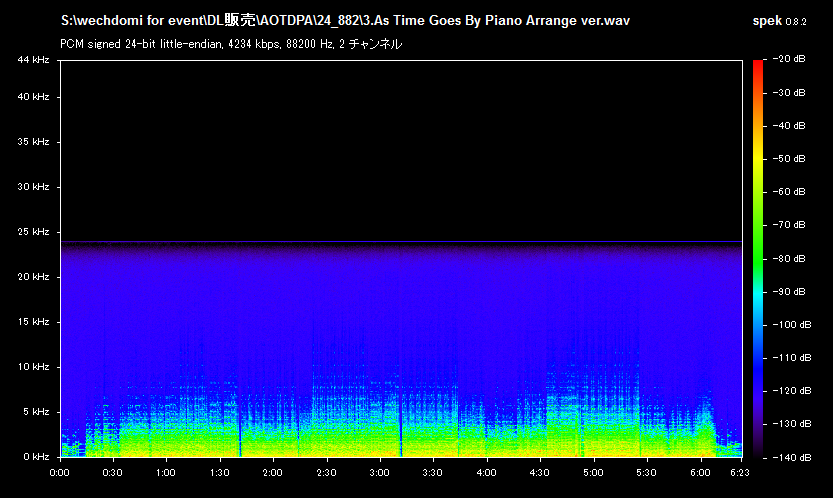Click the 25 kHz frequency axis label

(x=33, y=232)
